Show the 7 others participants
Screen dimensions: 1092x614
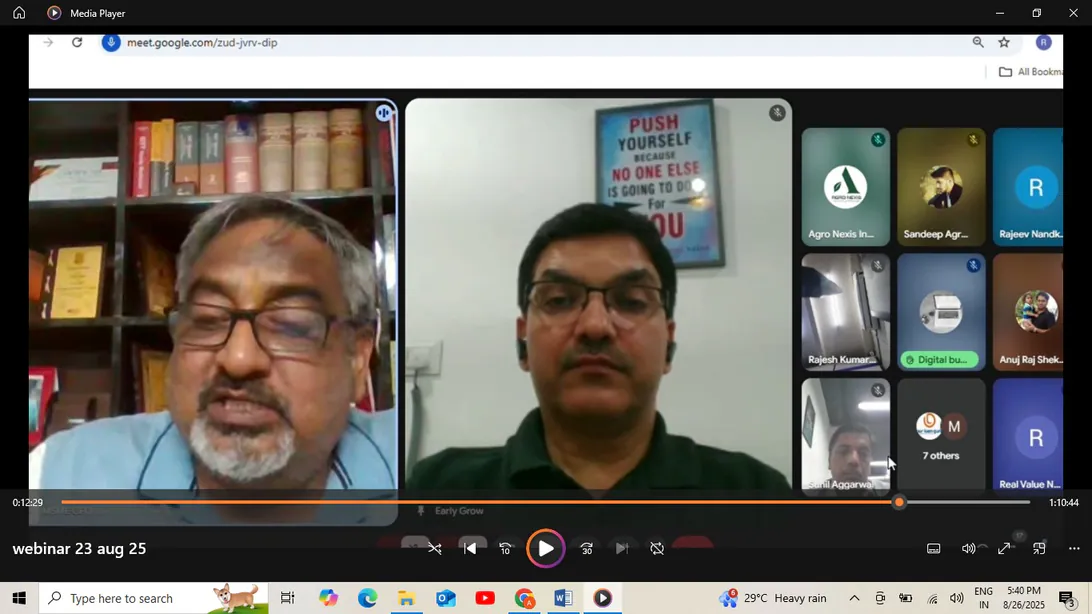click(941, 436)
